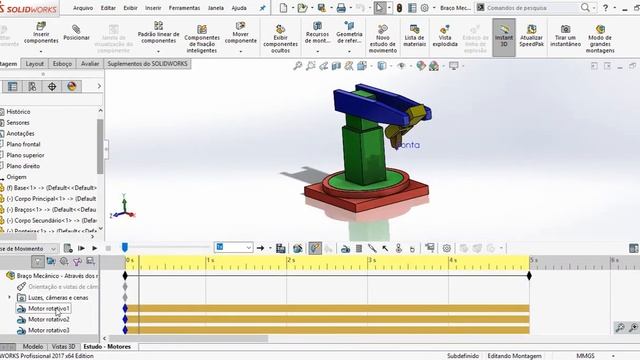Open Motion Study Properties gear icon
Viewport: 640px width, 360px height.
tap(447, 248)
